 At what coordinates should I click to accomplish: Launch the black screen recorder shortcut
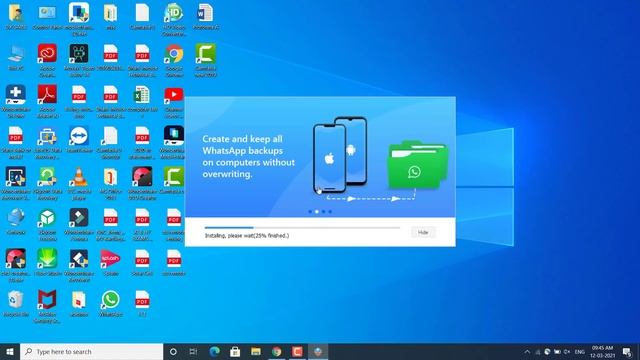click(x=79, y=60)
